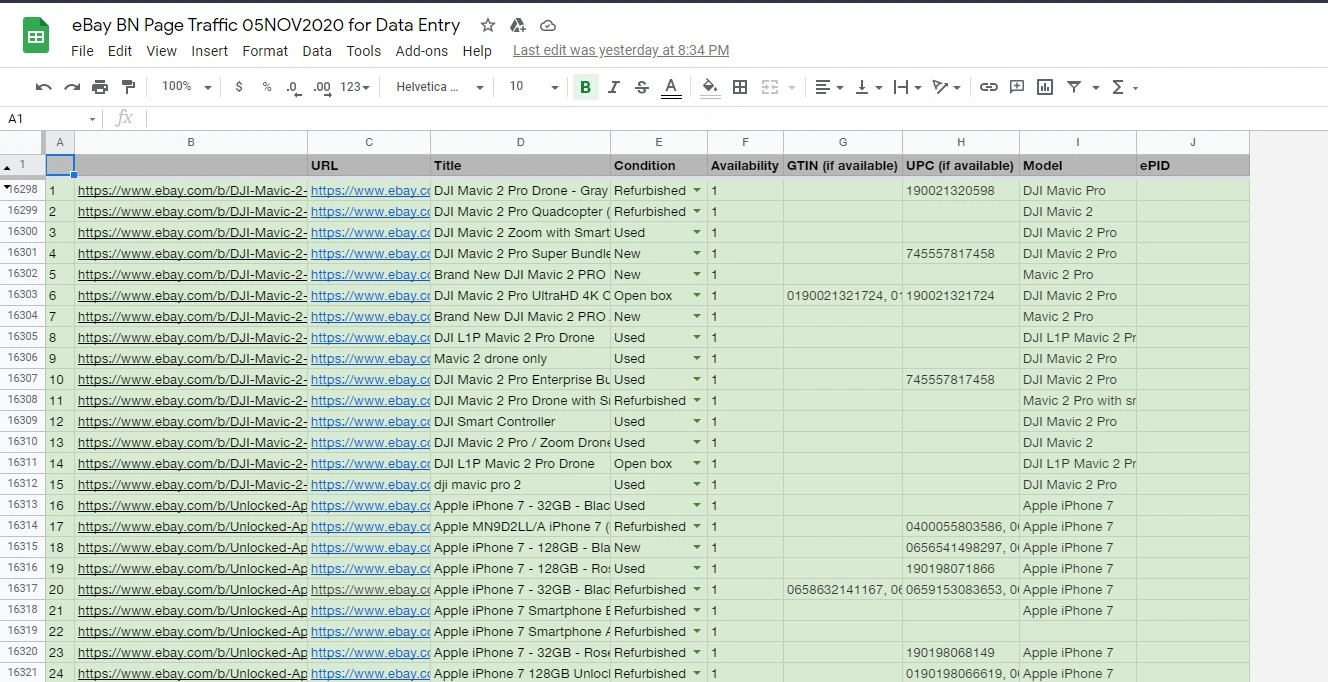This screenshot has width=1328, height=682.
Task: Increase decimal places
Action: (x=322, y=87)
